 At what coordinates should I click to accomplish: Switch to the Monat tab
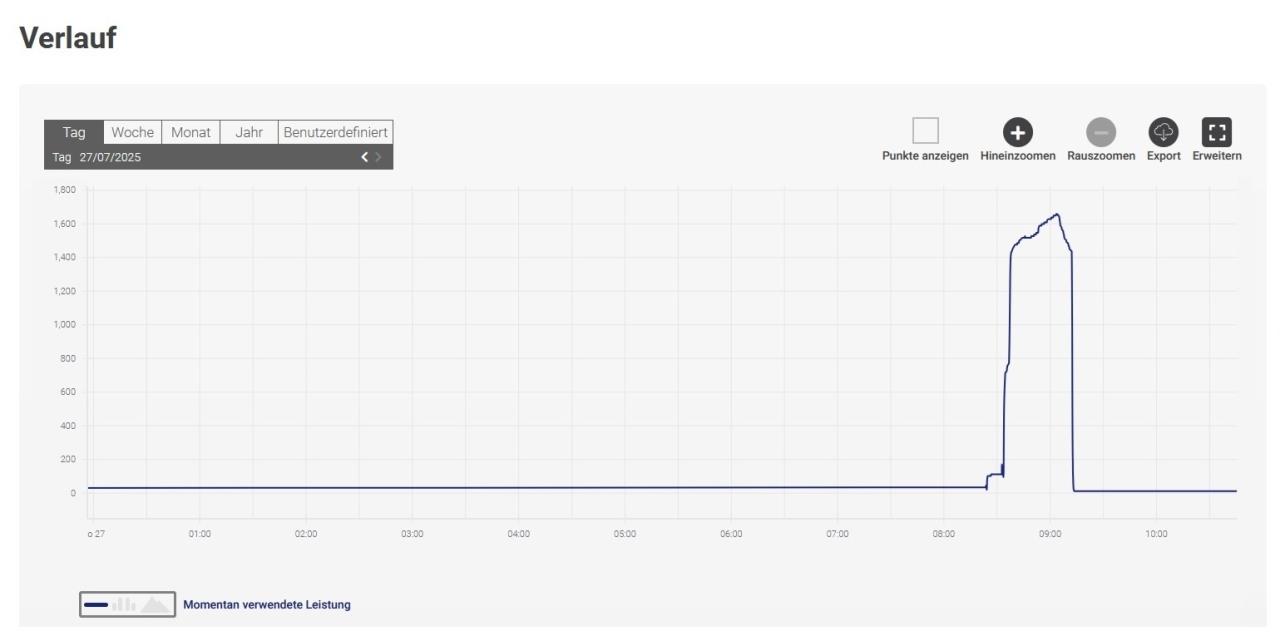point(190,132)
